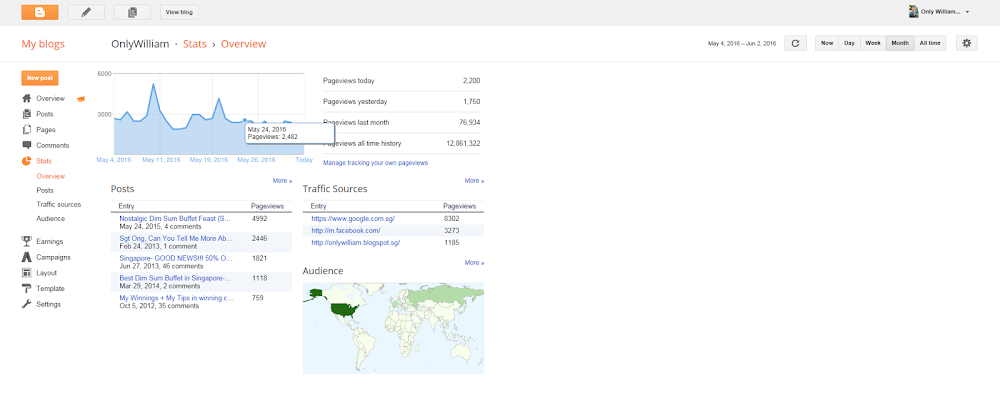Screen dimensions: 1000x398
Task: Open the Settings sidebar menu item
Action: [48, 304]
